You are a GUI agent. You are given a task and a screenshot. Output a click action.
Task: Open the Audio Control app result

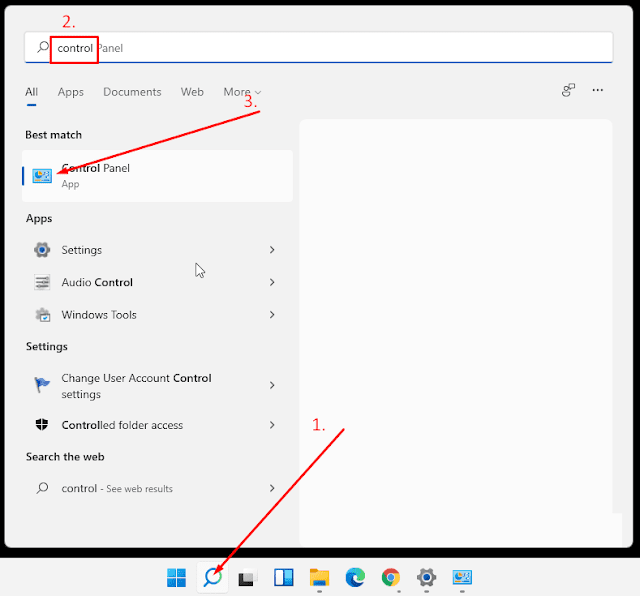(158, 282)
